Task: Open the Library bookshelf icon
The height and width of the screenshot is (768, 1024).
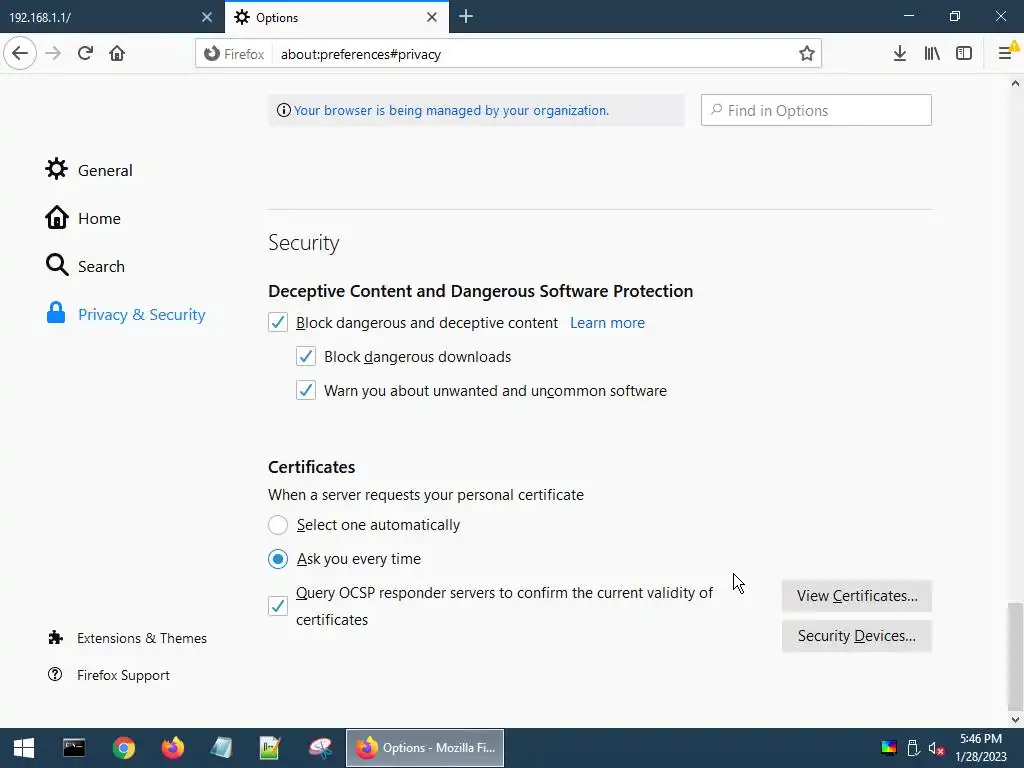Action: [932, 54]
